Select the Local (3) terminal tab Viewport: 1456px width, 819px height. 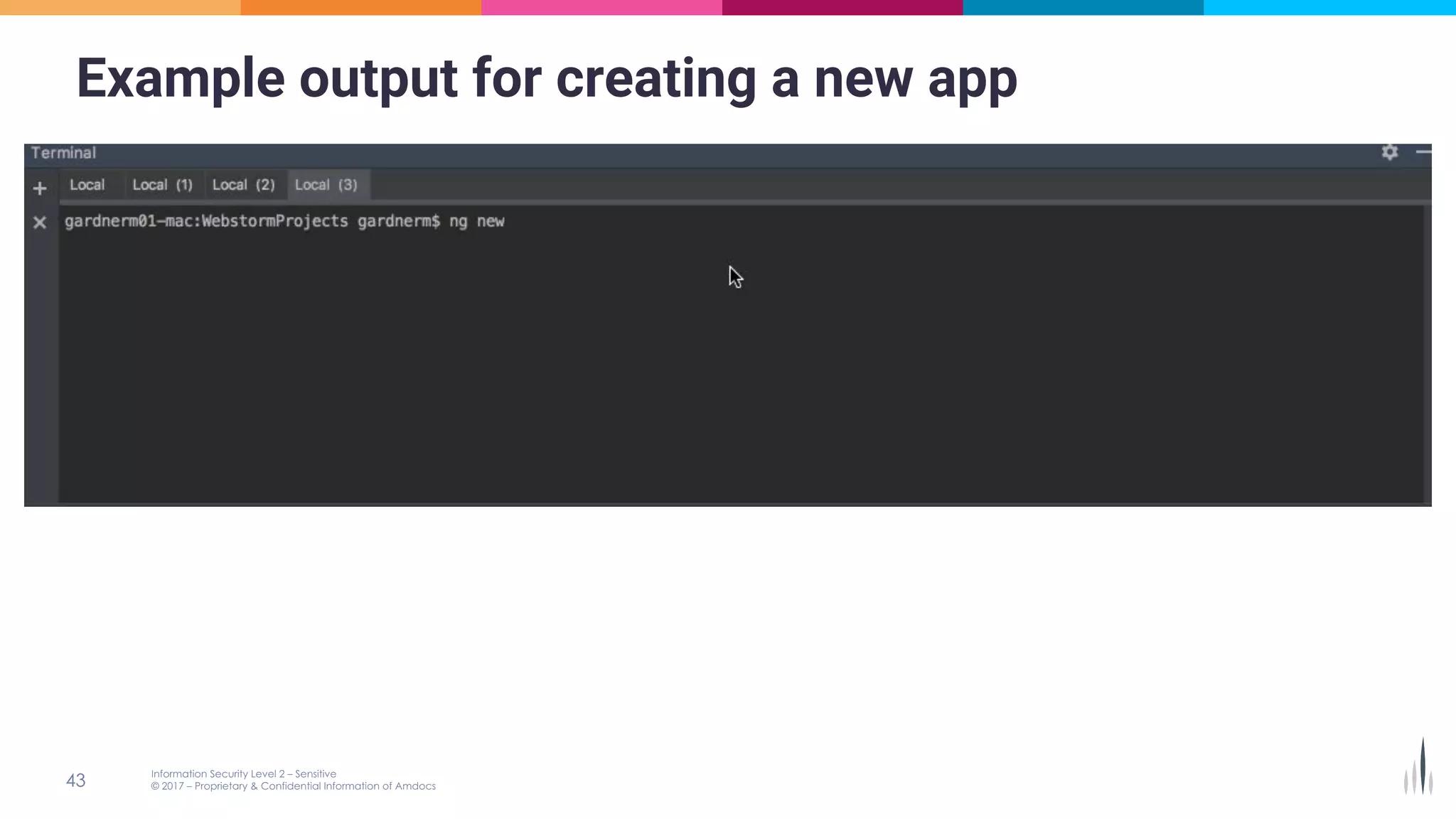326,185
